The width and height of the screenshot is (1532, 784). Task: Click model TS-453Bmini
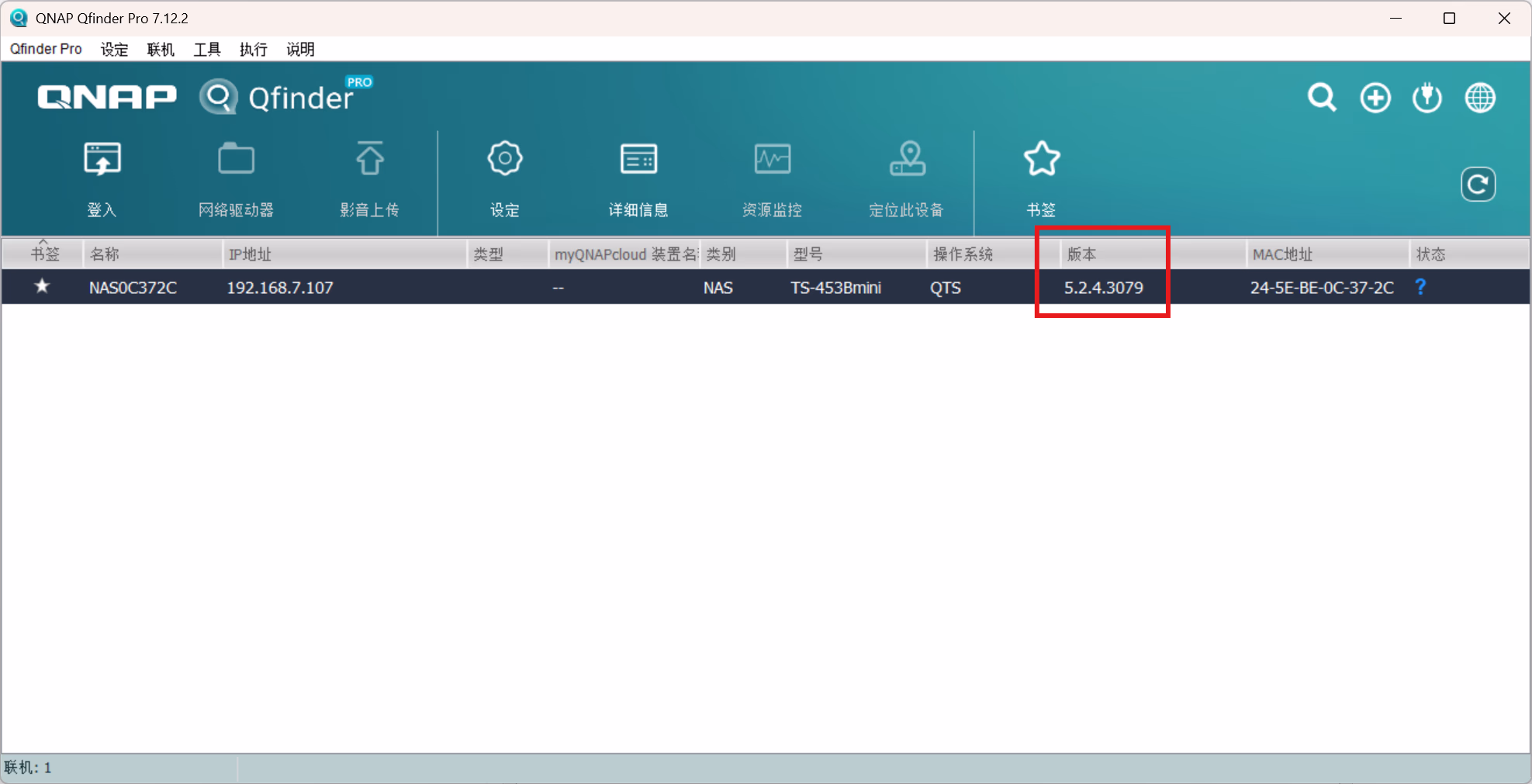pyautogui.click(x=835, y=288)
